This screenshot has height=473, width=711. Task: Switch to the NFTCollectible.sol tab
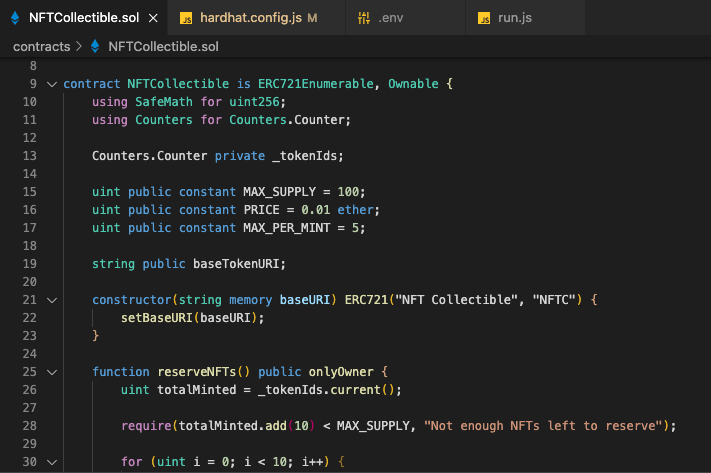(x=84, y=18)
